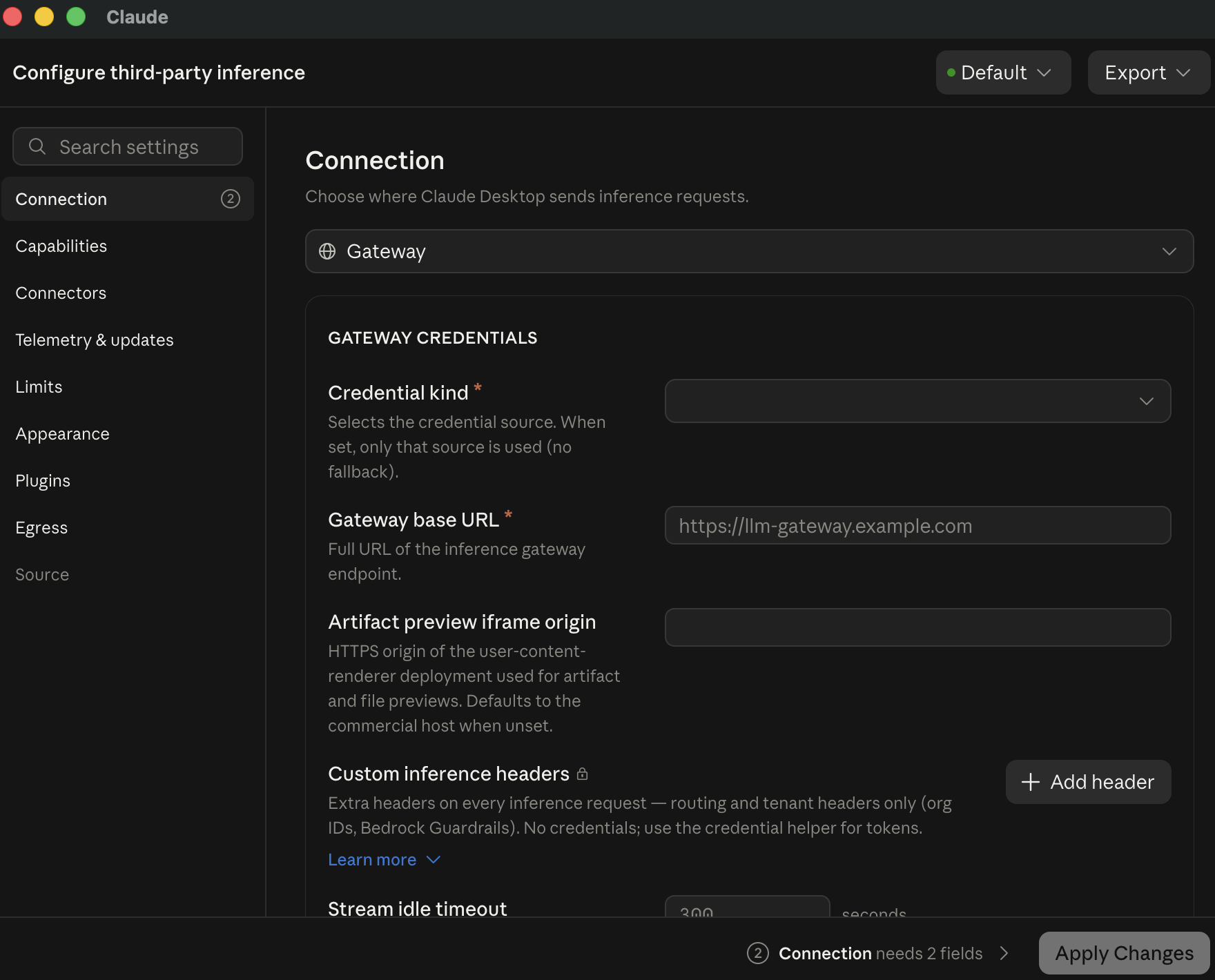Click the yellow macOS minimize button

[x=44, y=17]
